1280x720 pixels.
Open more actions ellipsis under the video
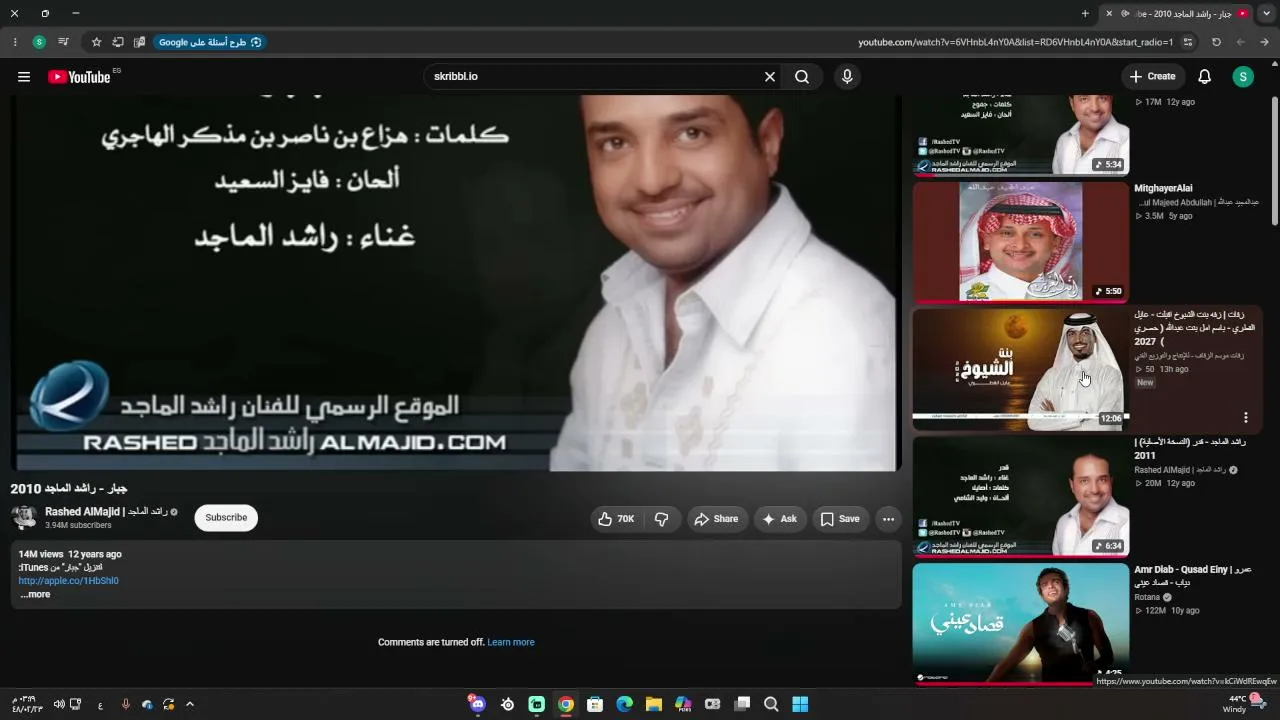[x=888, y=519]
